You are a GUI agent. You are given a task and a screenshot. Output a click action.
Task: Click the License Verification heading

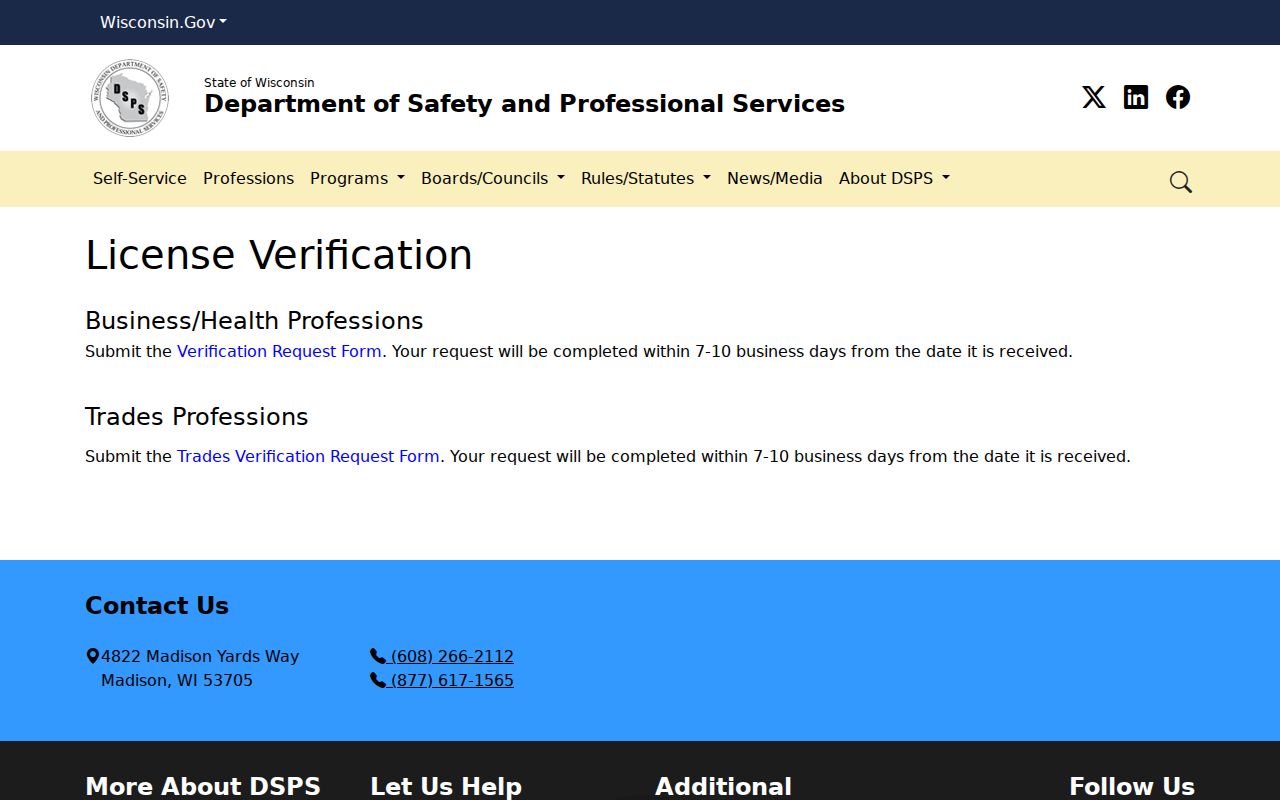pos(279,255)
